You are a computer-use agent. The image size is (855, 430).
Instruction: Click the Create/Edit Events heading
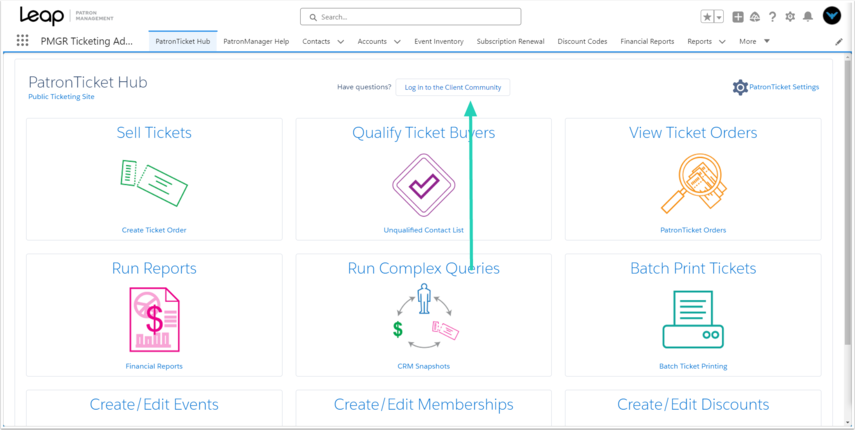tap(154, 404)
